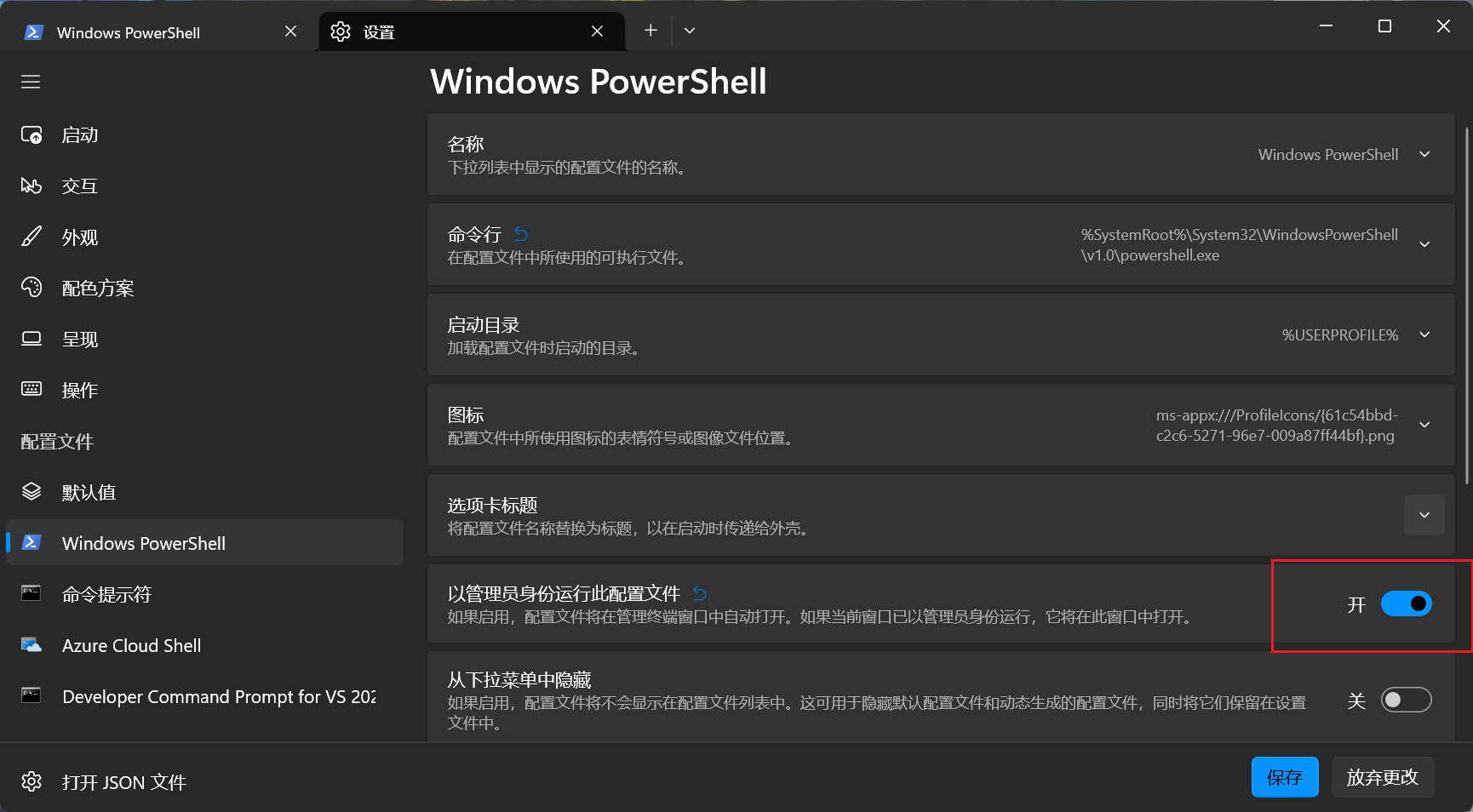
Task: Open the new-tab profile dropdown arrow
Action: point(690,31)
